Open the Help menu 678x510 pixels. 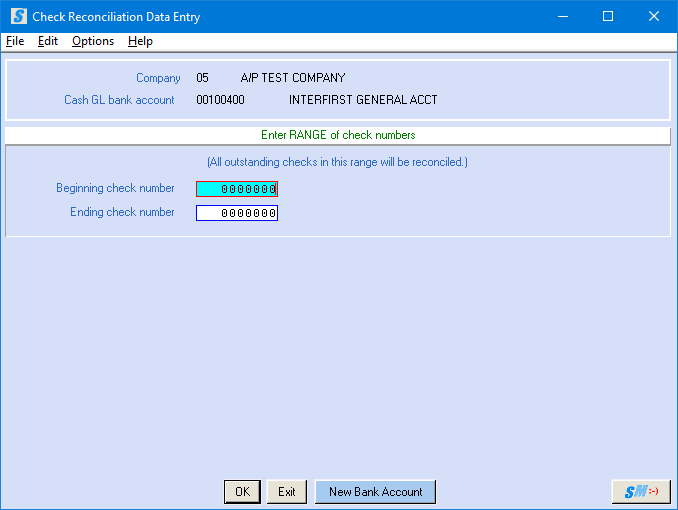[140, 41]
